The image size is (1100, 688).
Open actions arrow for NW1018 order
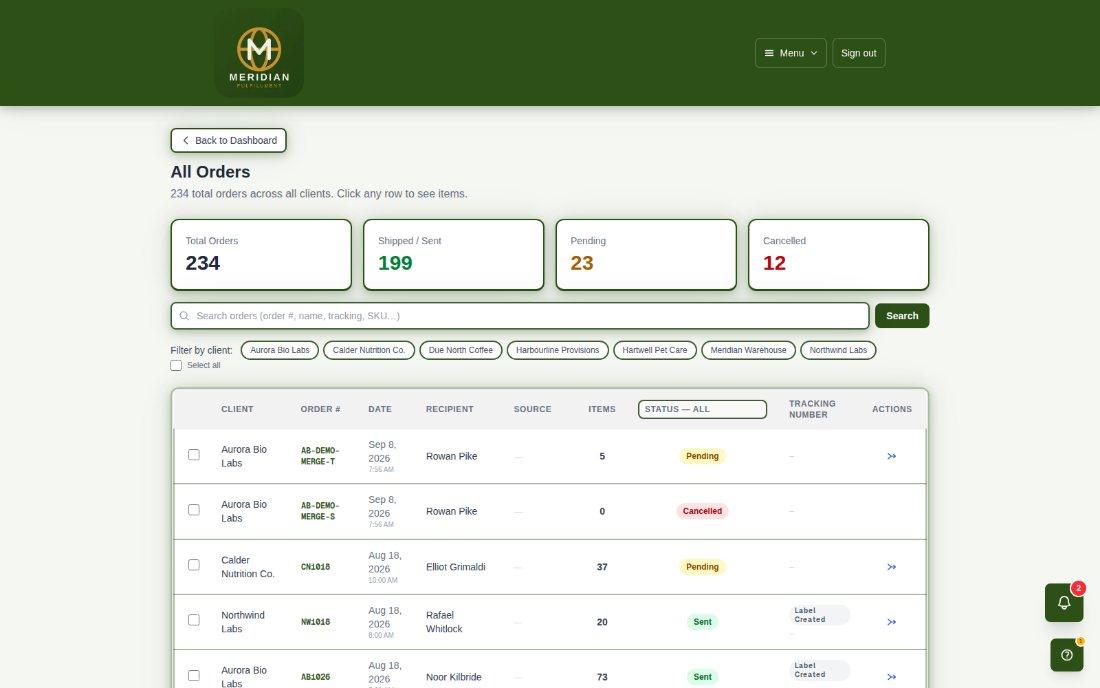[x=891, y=622]
